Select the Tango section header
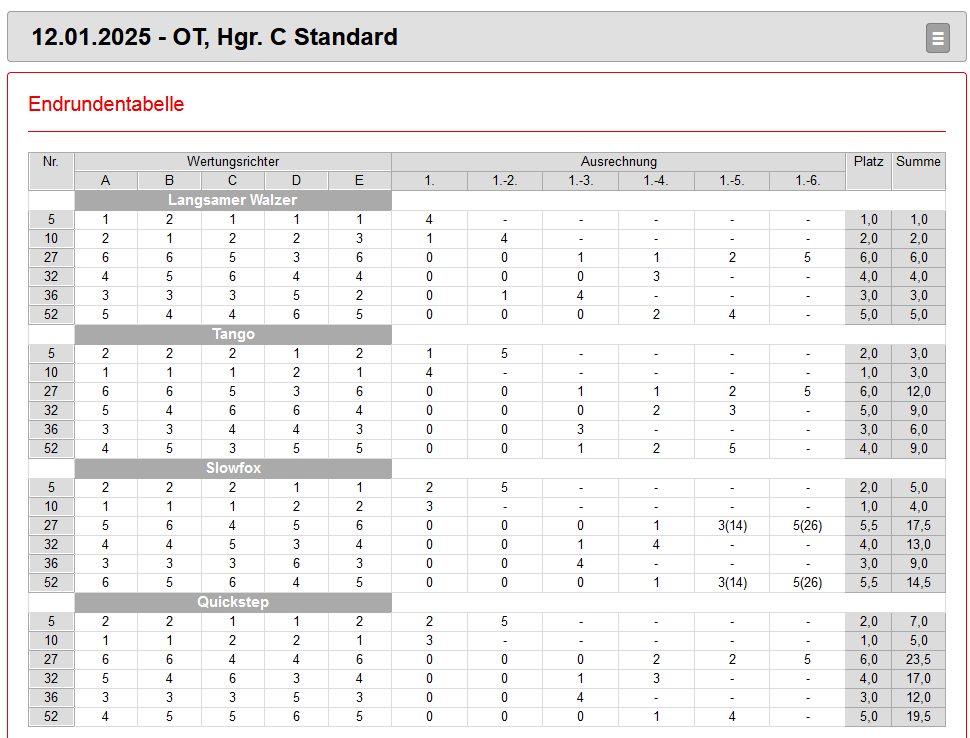The image size is (970, 738). click(x=232, y=334)
